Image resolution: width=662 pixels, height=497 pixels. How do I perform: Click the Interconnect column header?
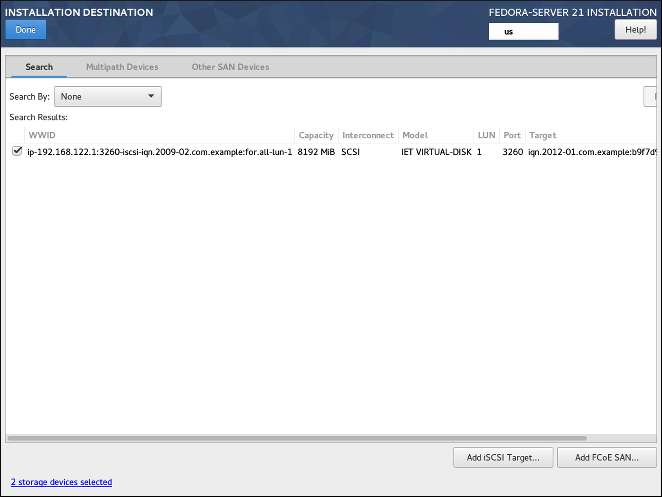[367, 135]
